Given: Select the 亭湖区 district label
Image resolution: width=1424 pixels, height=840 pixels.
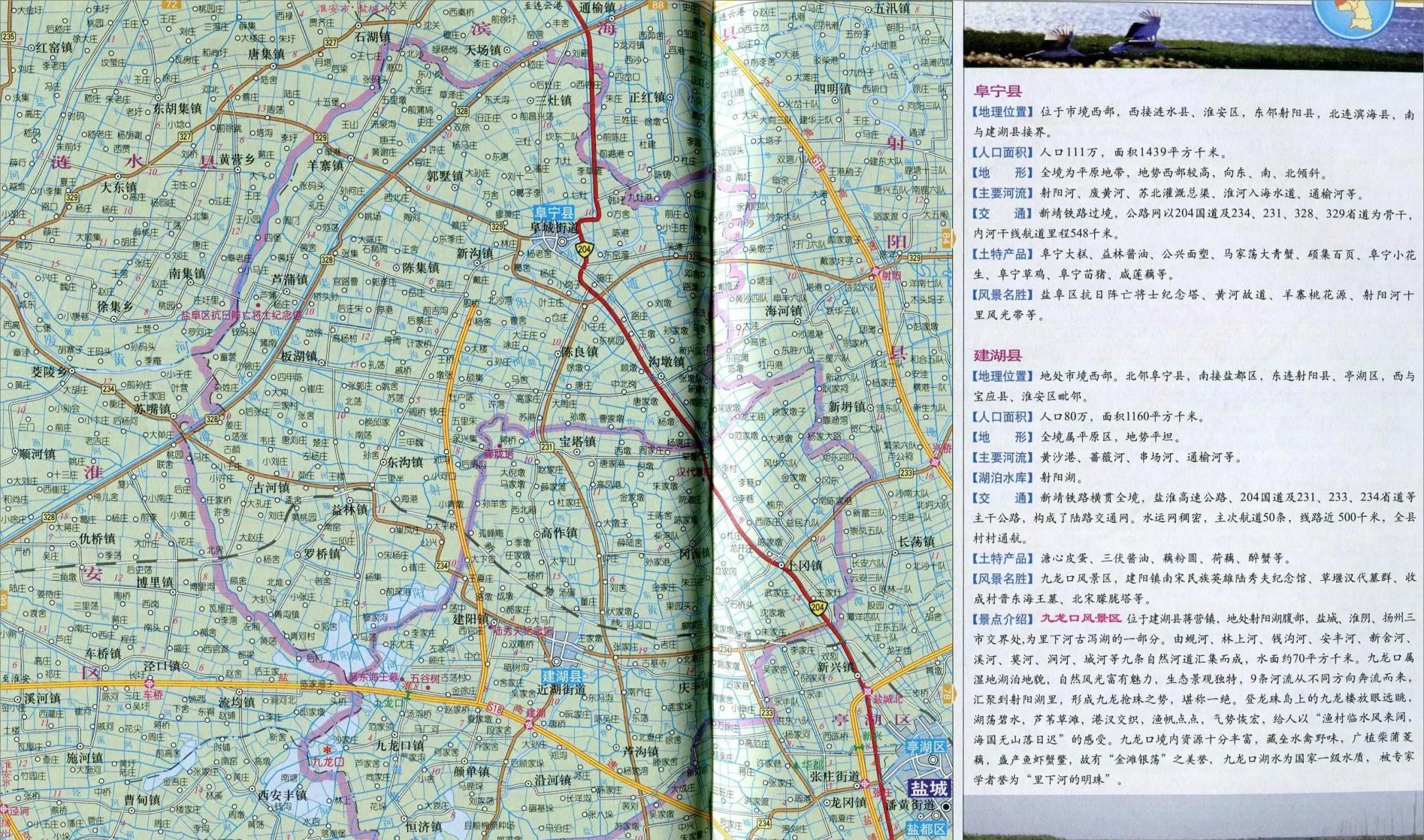Looking at the screenshot, I should (x=873, y=720).
